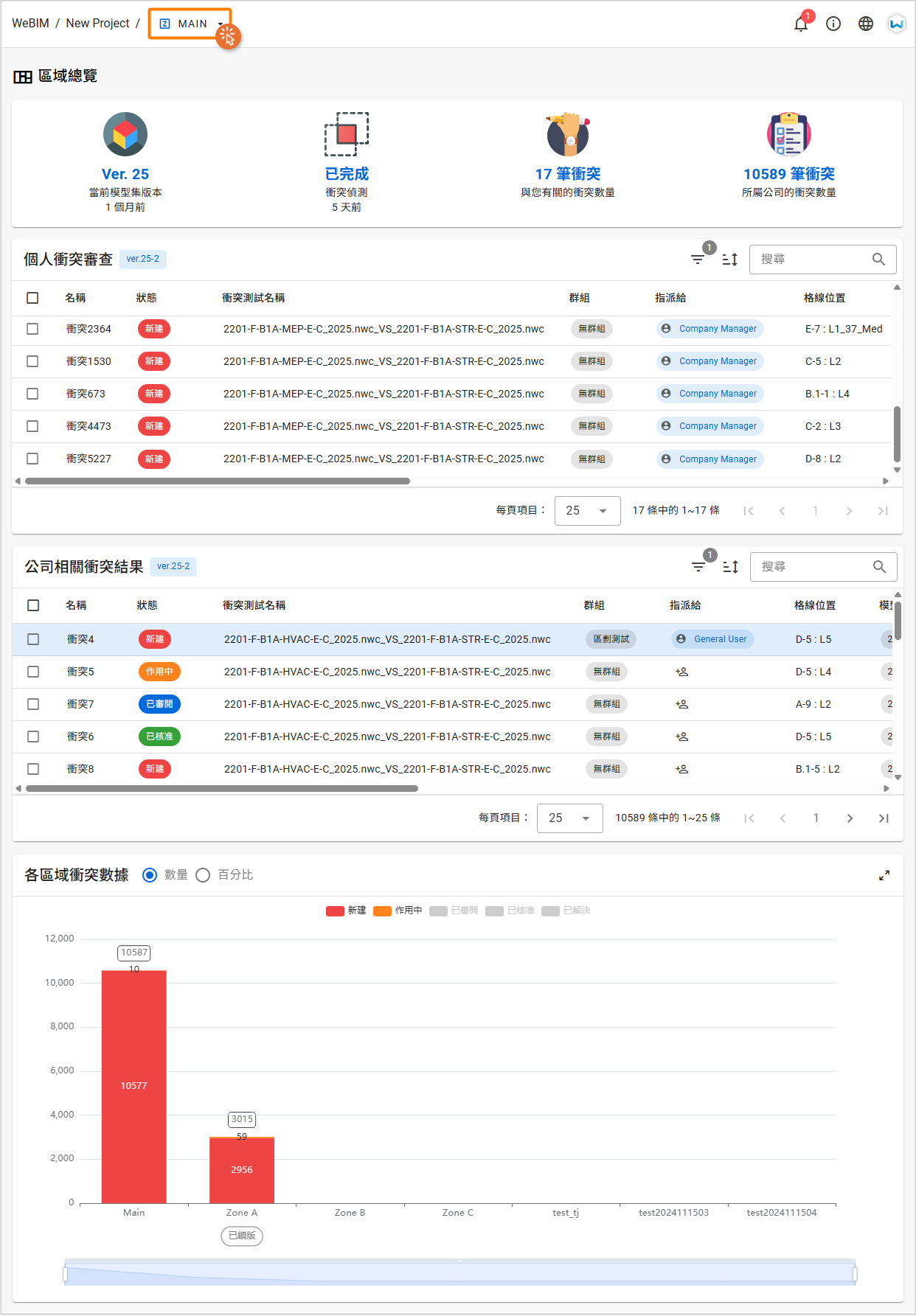The image size is (916, 1316).
Task: Expand the 各區域衝突數據 chart fullscreen
Action: coord(884,875)
